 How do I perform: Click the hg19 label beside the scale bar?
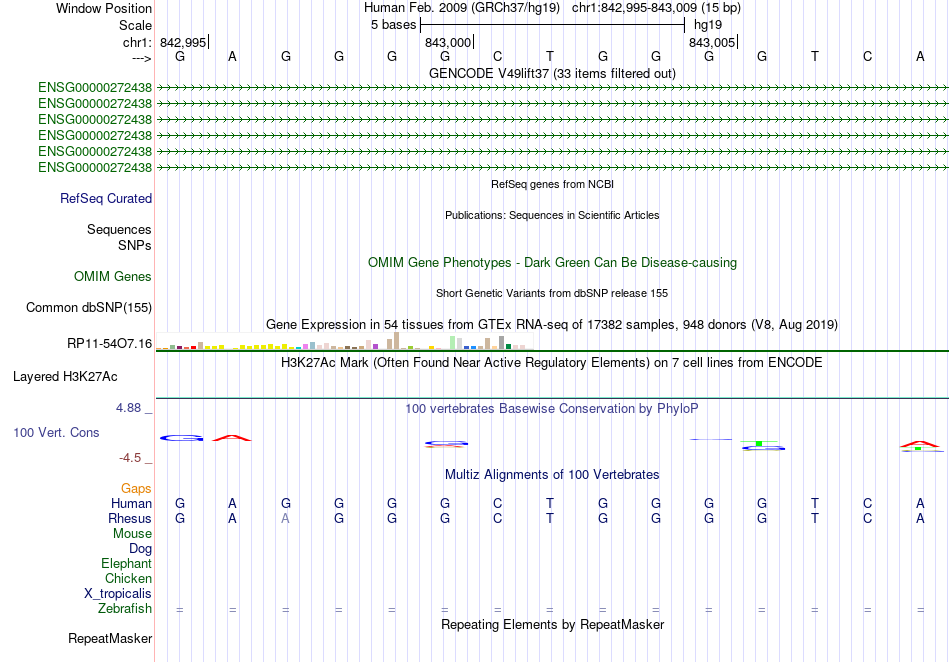click(708, 25)
